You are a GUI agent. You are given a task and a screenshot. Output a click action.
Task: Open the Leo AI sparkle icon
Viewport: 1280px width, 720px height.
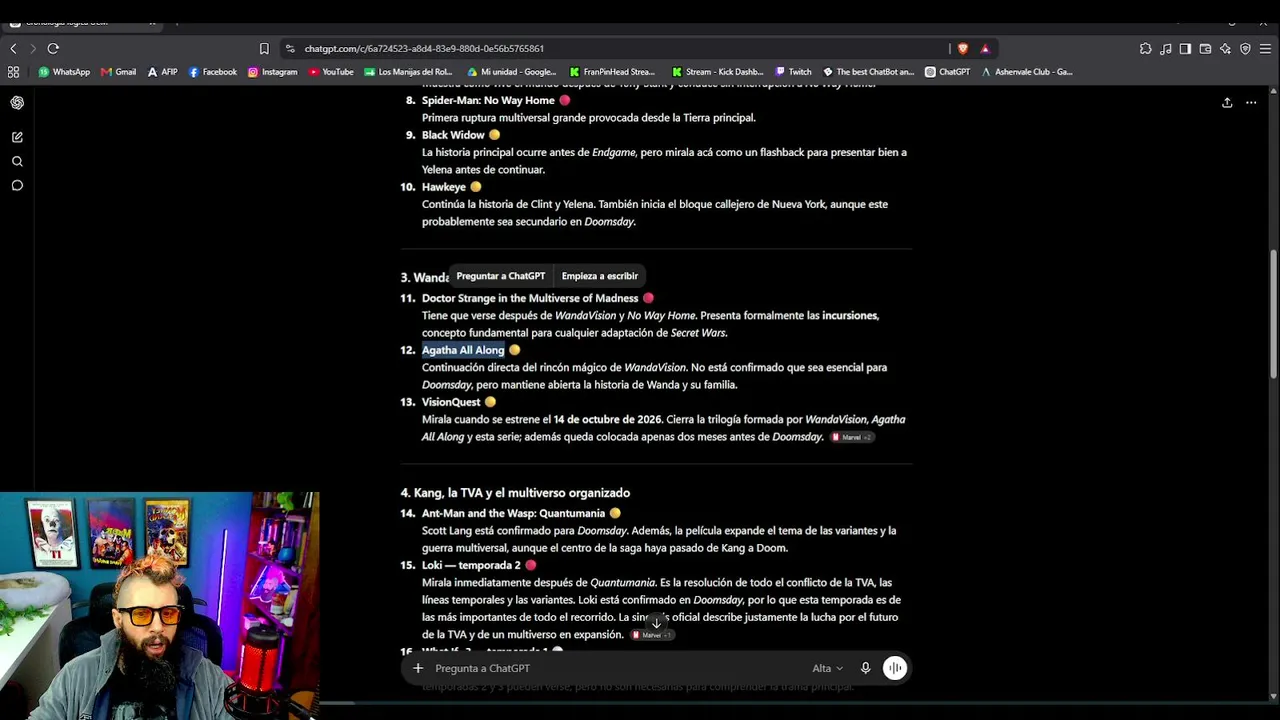coord(1225,48)
